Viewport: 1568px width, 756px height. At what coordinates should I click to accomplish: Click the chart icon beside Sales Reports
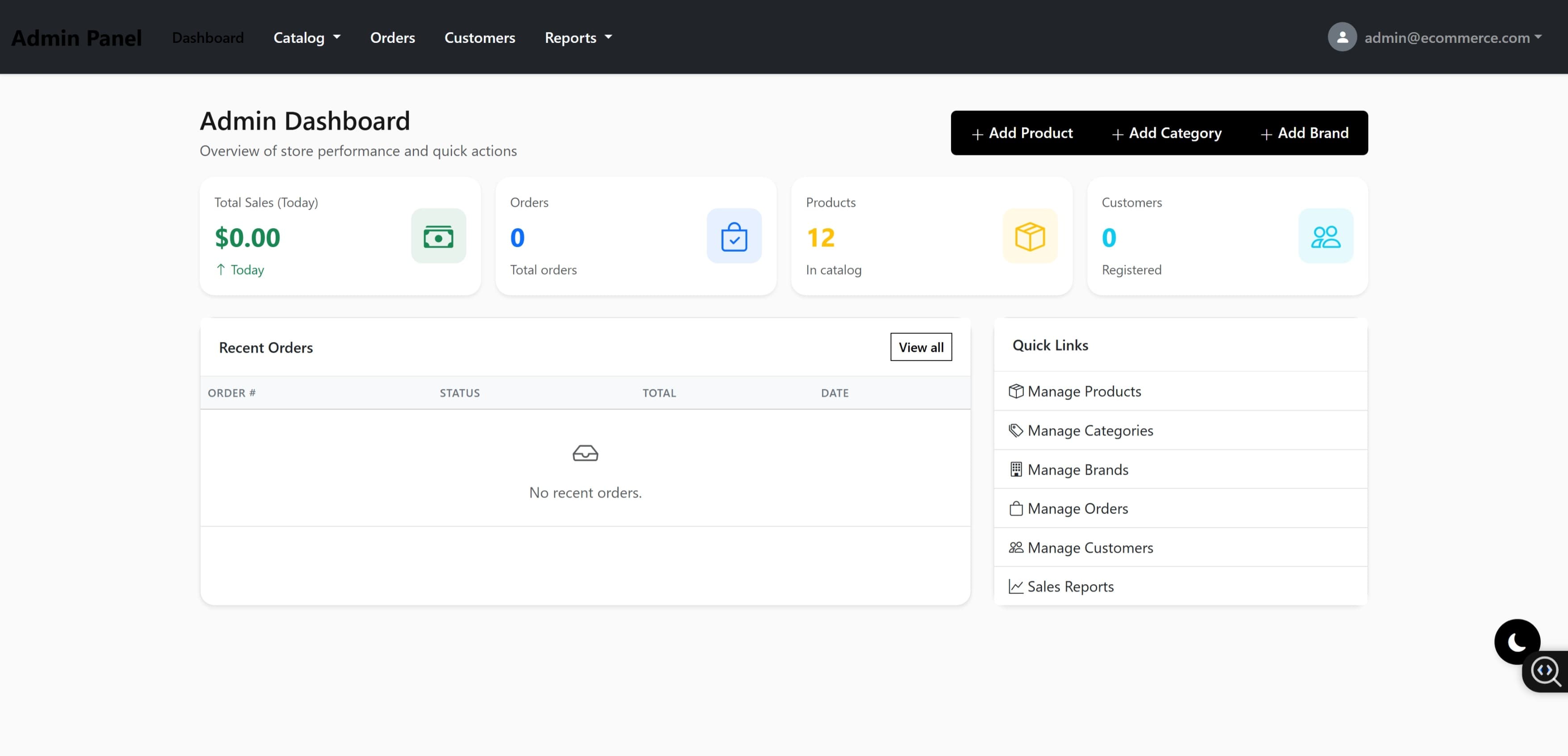1016,586
